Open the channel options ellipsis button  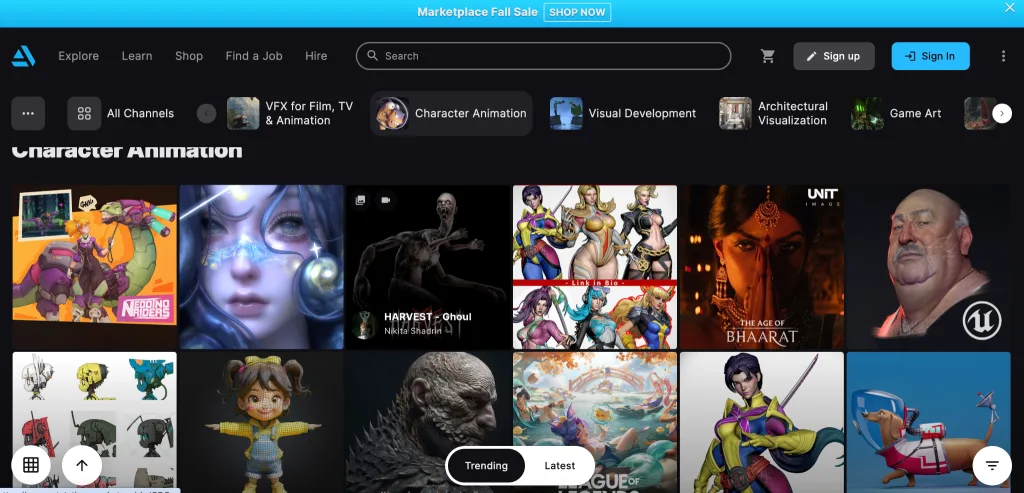[28, 113]
